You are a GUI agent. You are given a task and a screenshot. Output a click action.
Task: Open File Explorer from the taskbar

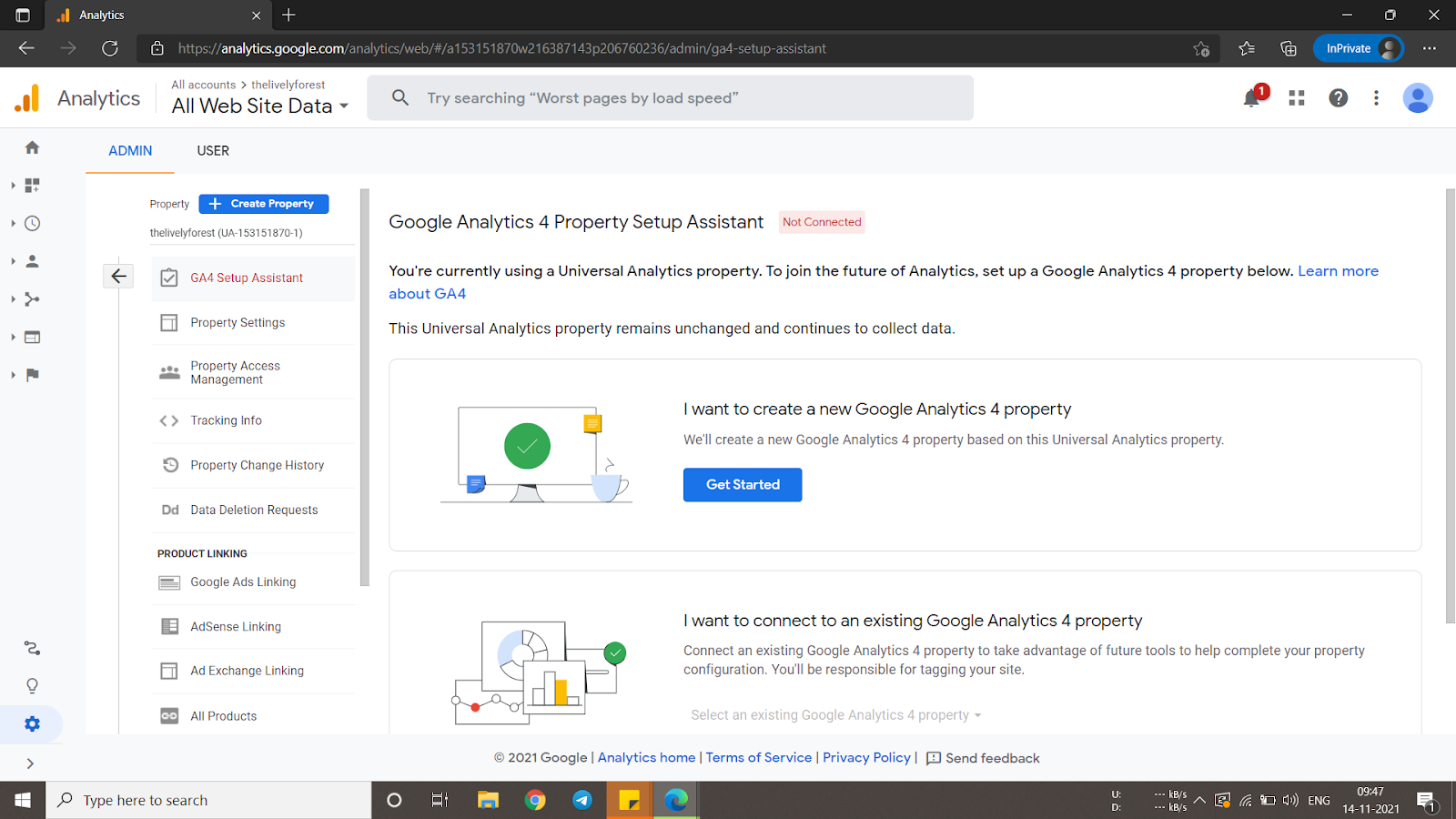[489, 800]
